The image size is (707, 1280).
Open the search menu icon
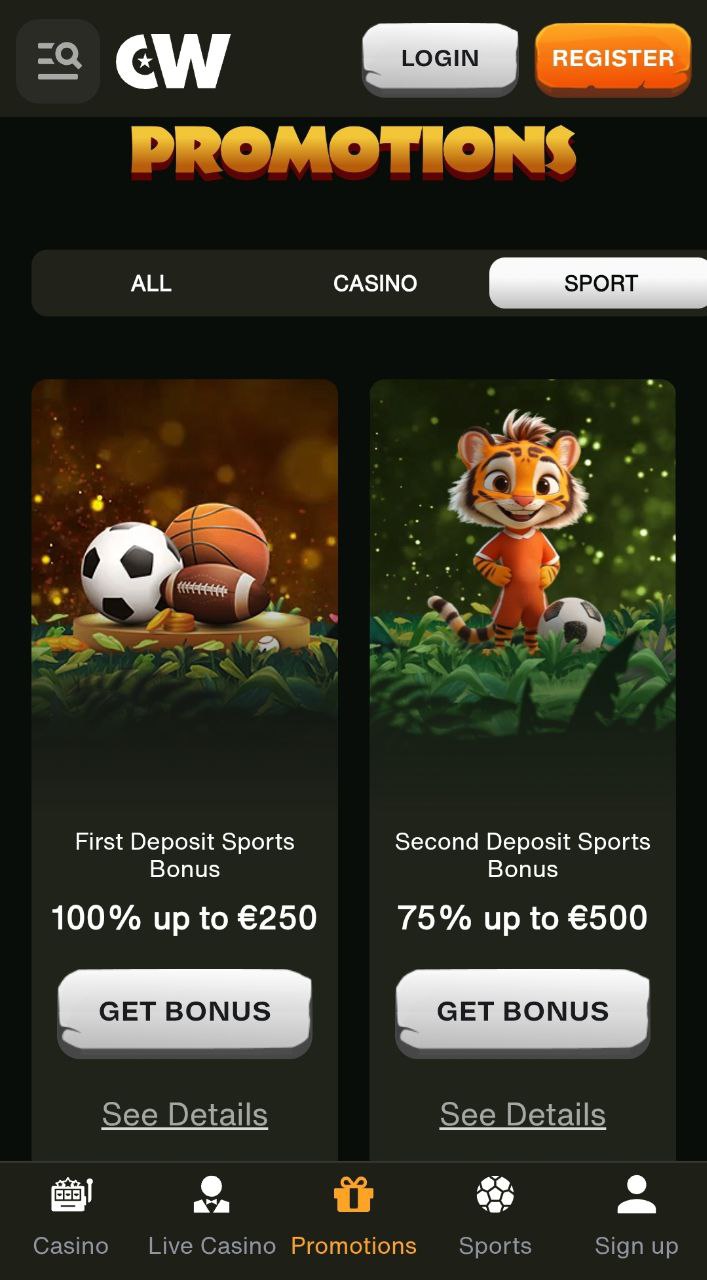(58, 60)
